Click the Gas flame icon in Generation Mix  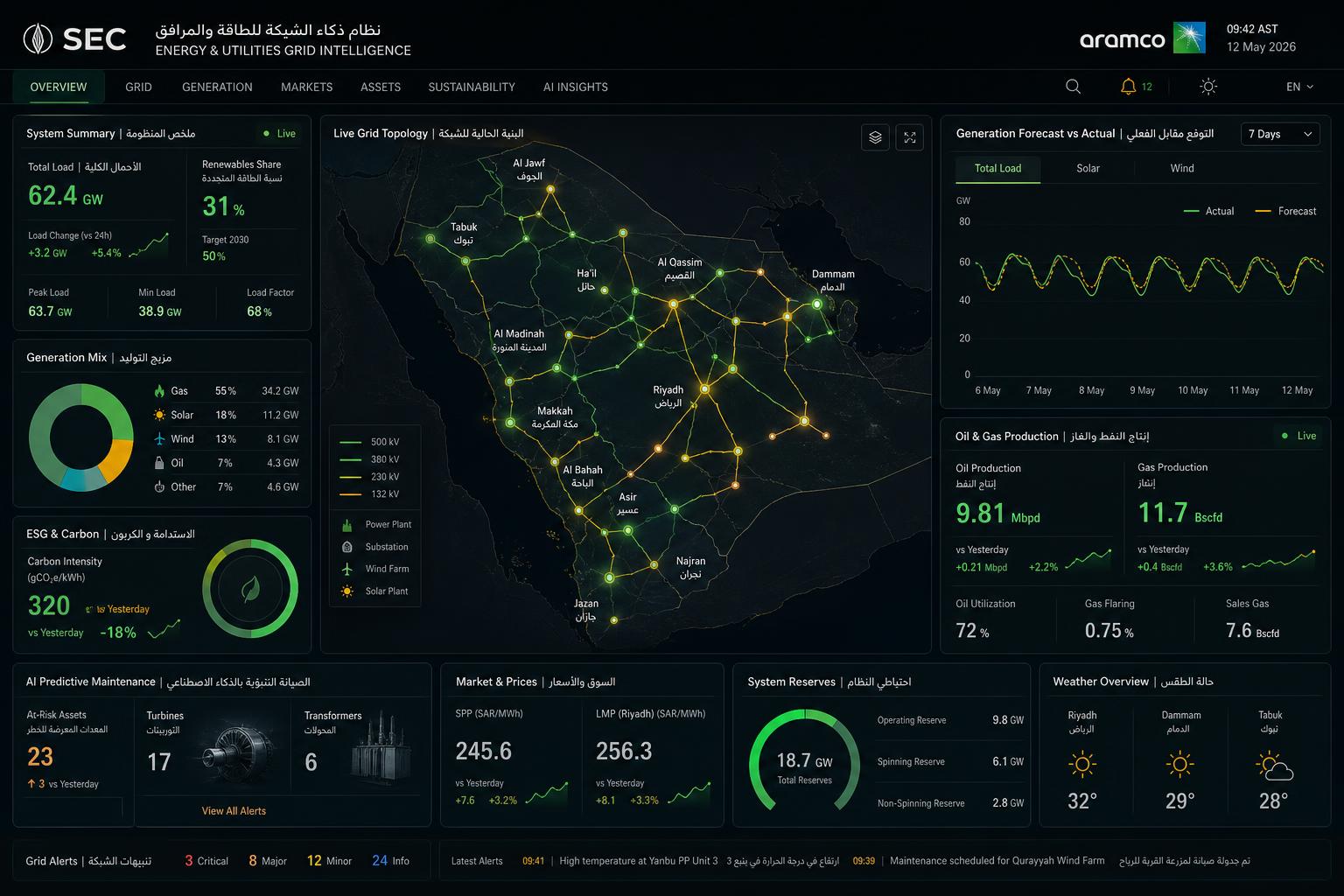coord(159,391)
